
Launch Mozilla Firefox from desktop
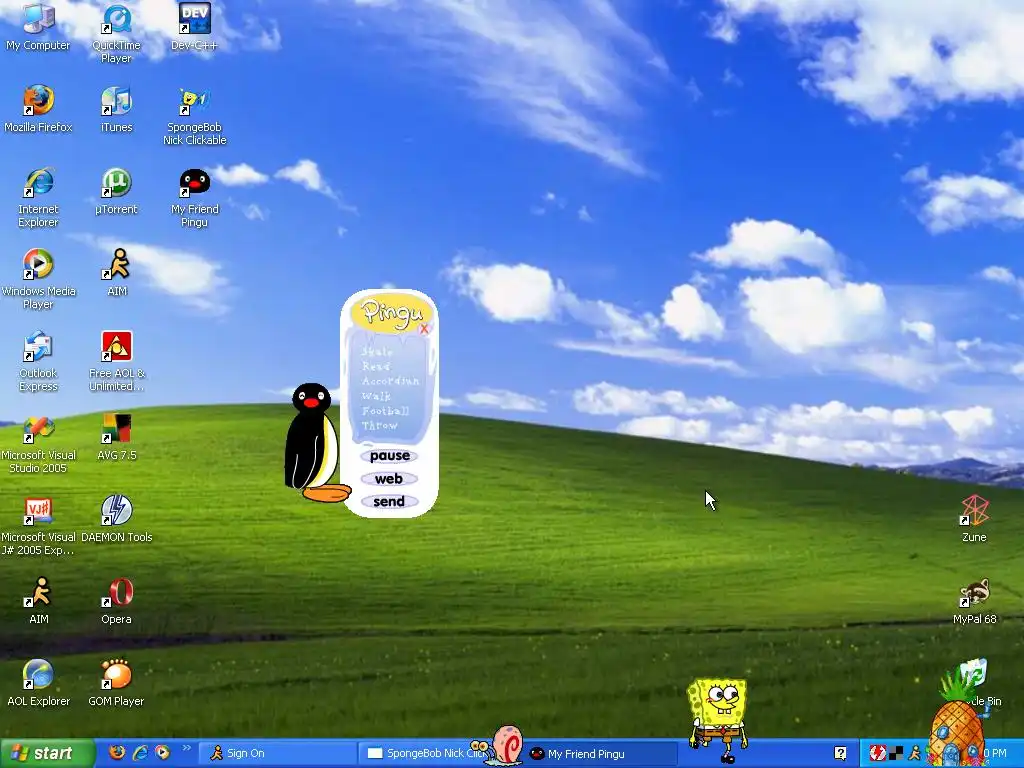click(38, 109)
